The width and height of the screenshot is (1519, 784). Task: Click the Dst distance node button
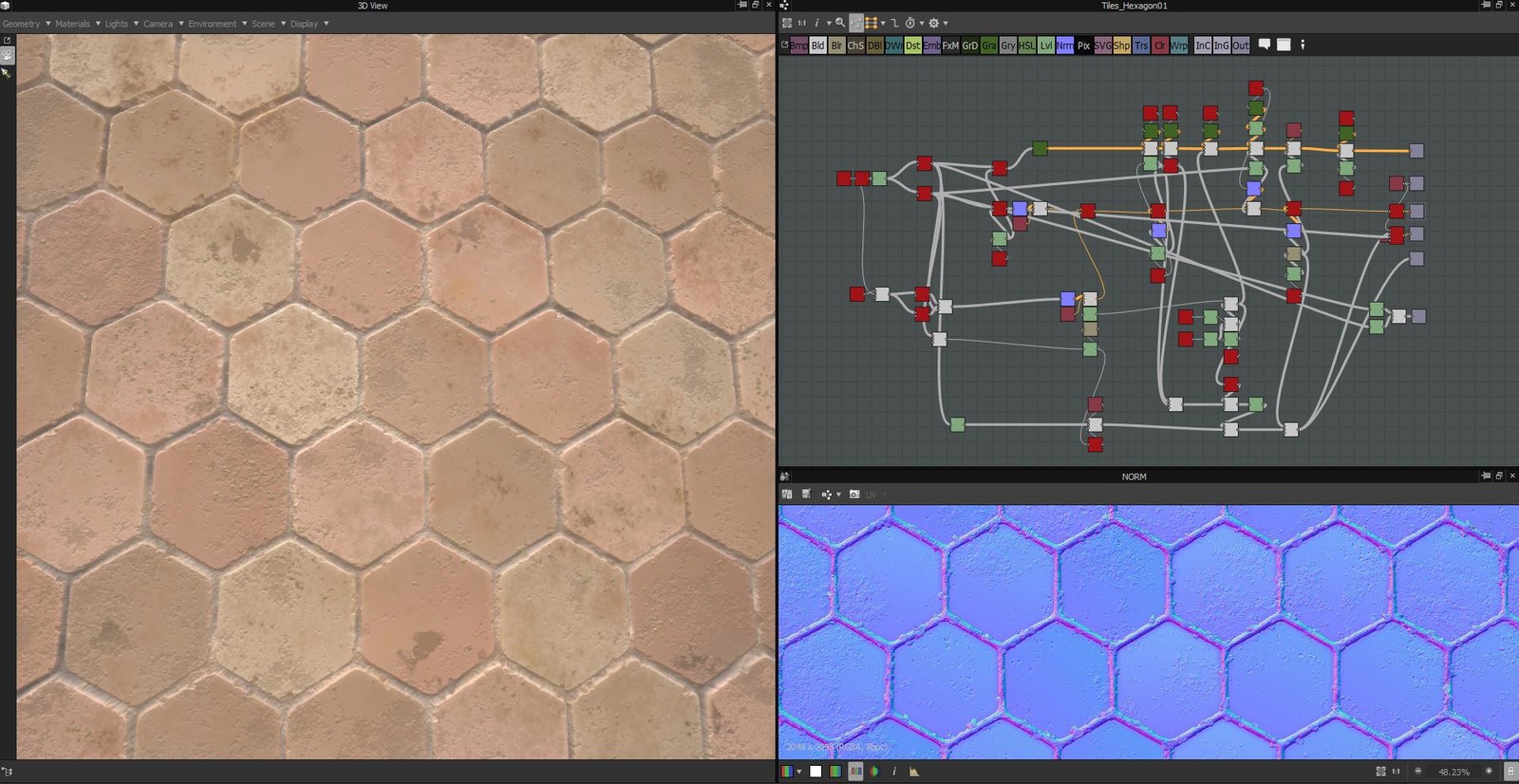pyautogui.click(x=912, y=46)
